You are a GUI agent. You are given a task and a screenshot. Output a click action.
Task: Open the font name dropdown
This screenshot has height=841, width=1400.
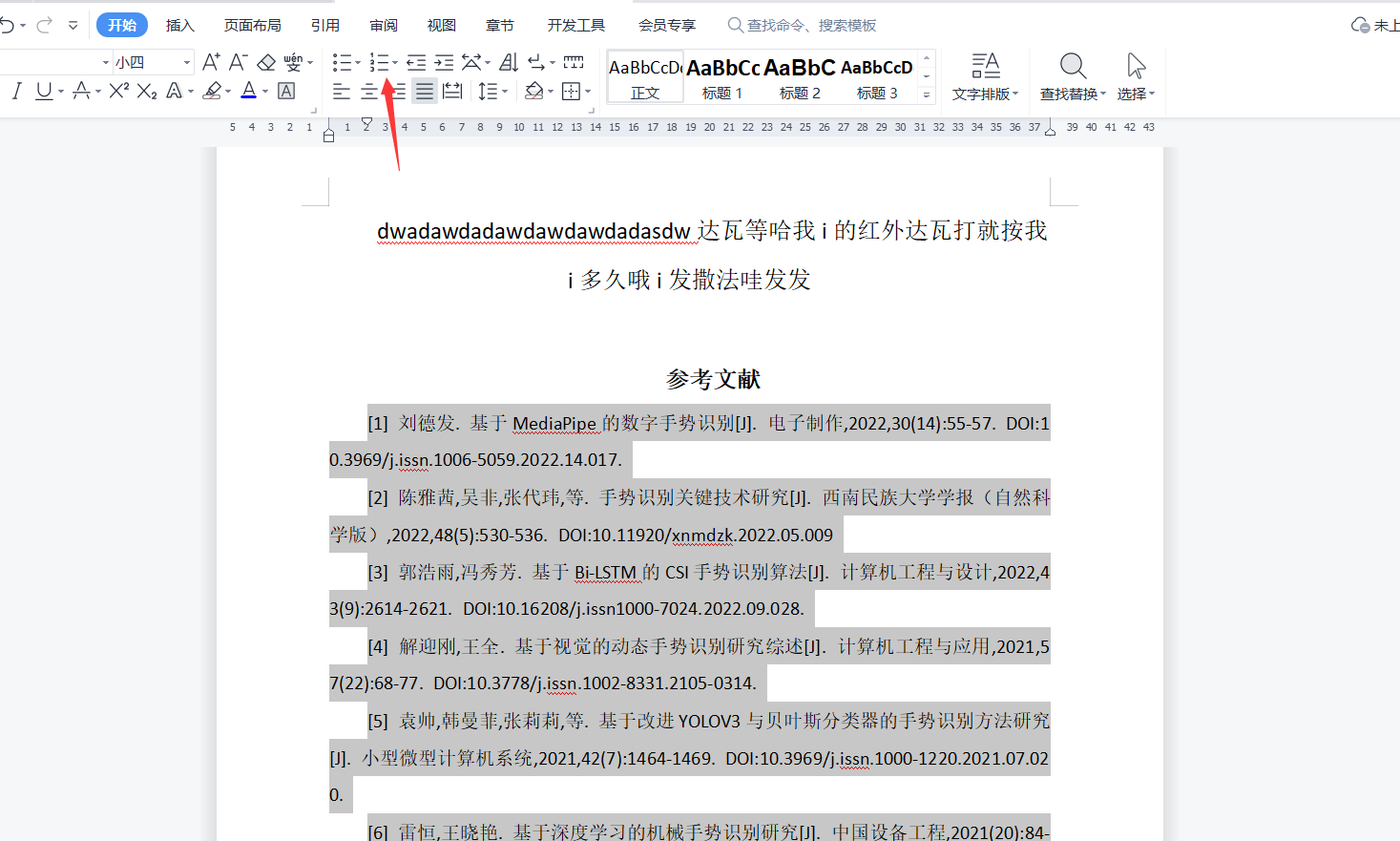point(105,63)
